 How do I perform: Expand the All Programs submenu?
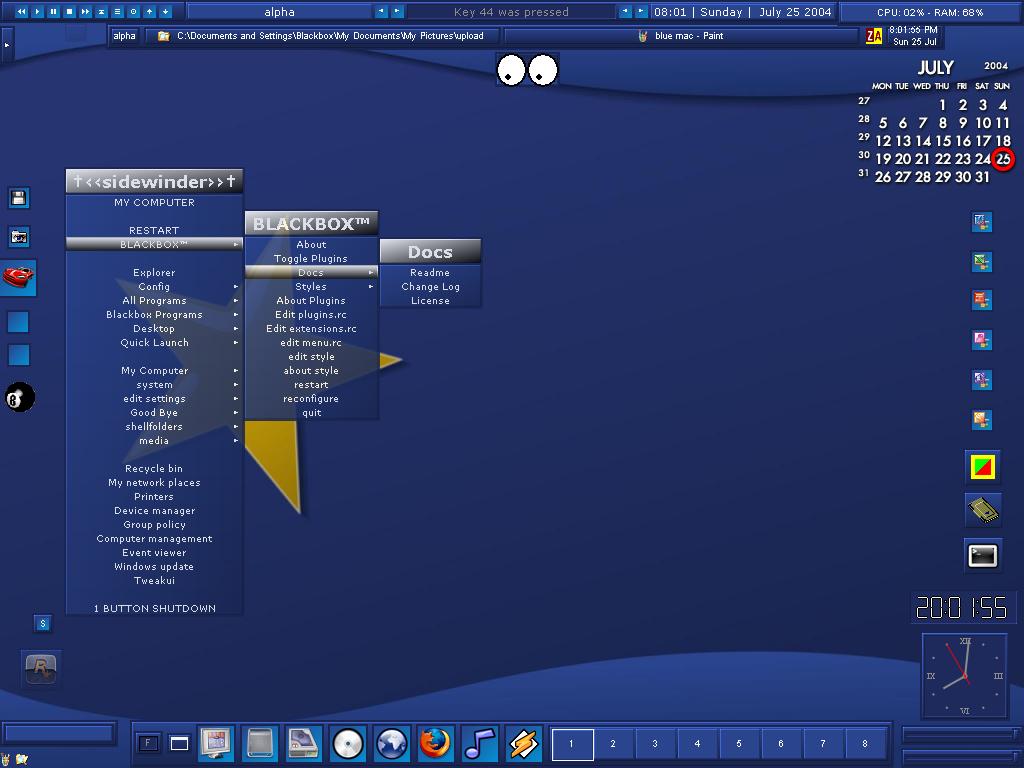[154, 300]
